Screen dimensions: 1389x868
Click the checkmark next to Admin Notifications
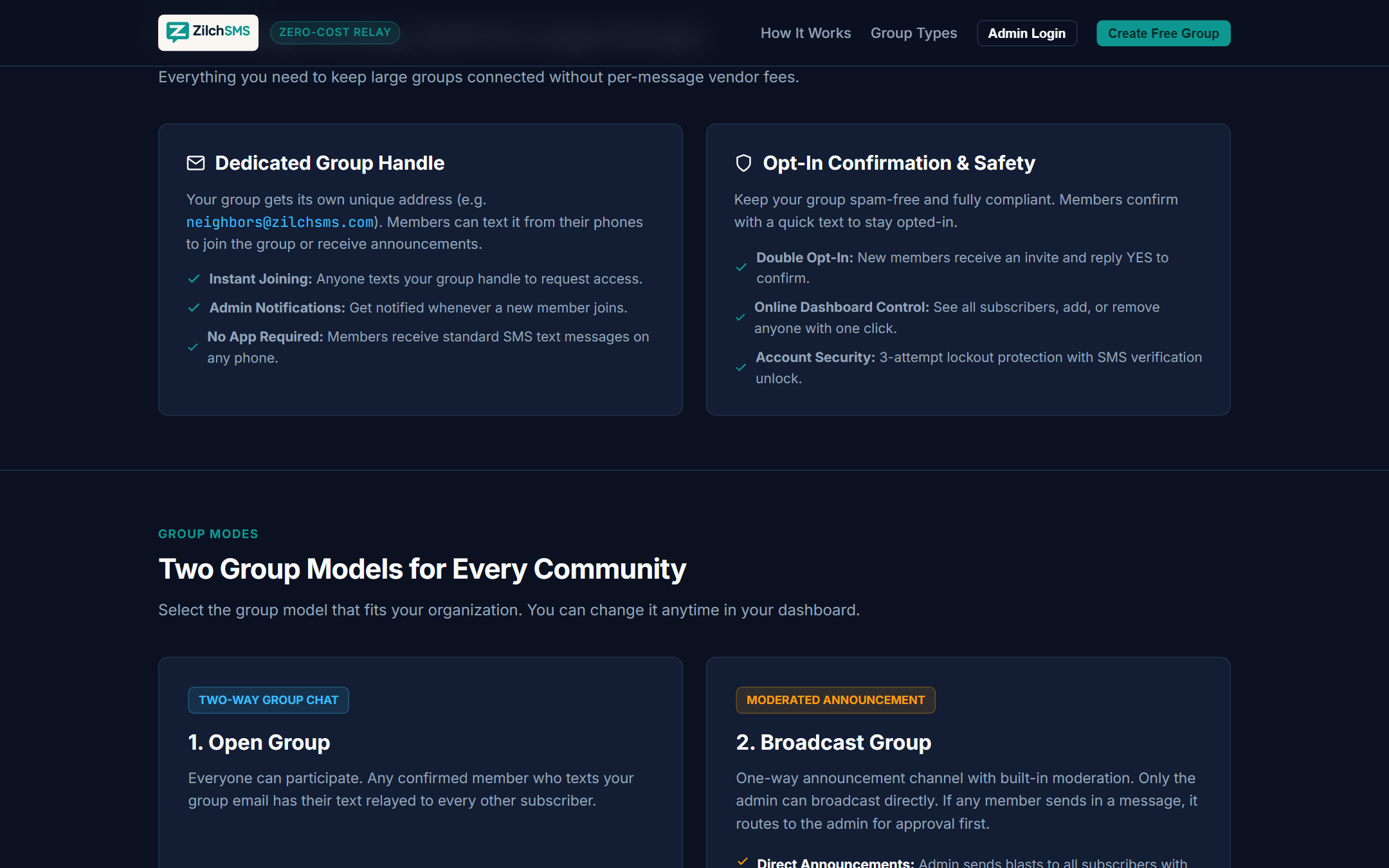click(194, 308)
